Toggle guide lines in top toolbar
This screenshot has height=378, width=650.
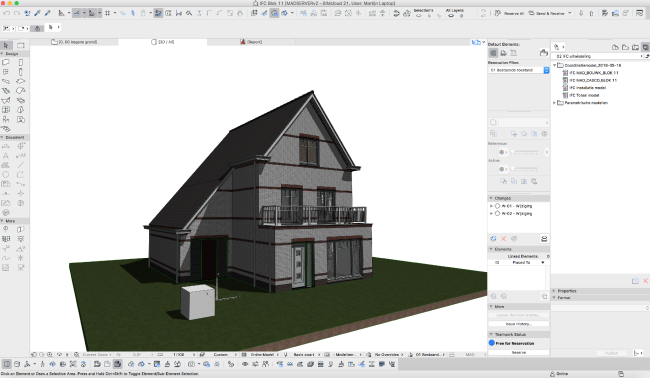point(77,13)
